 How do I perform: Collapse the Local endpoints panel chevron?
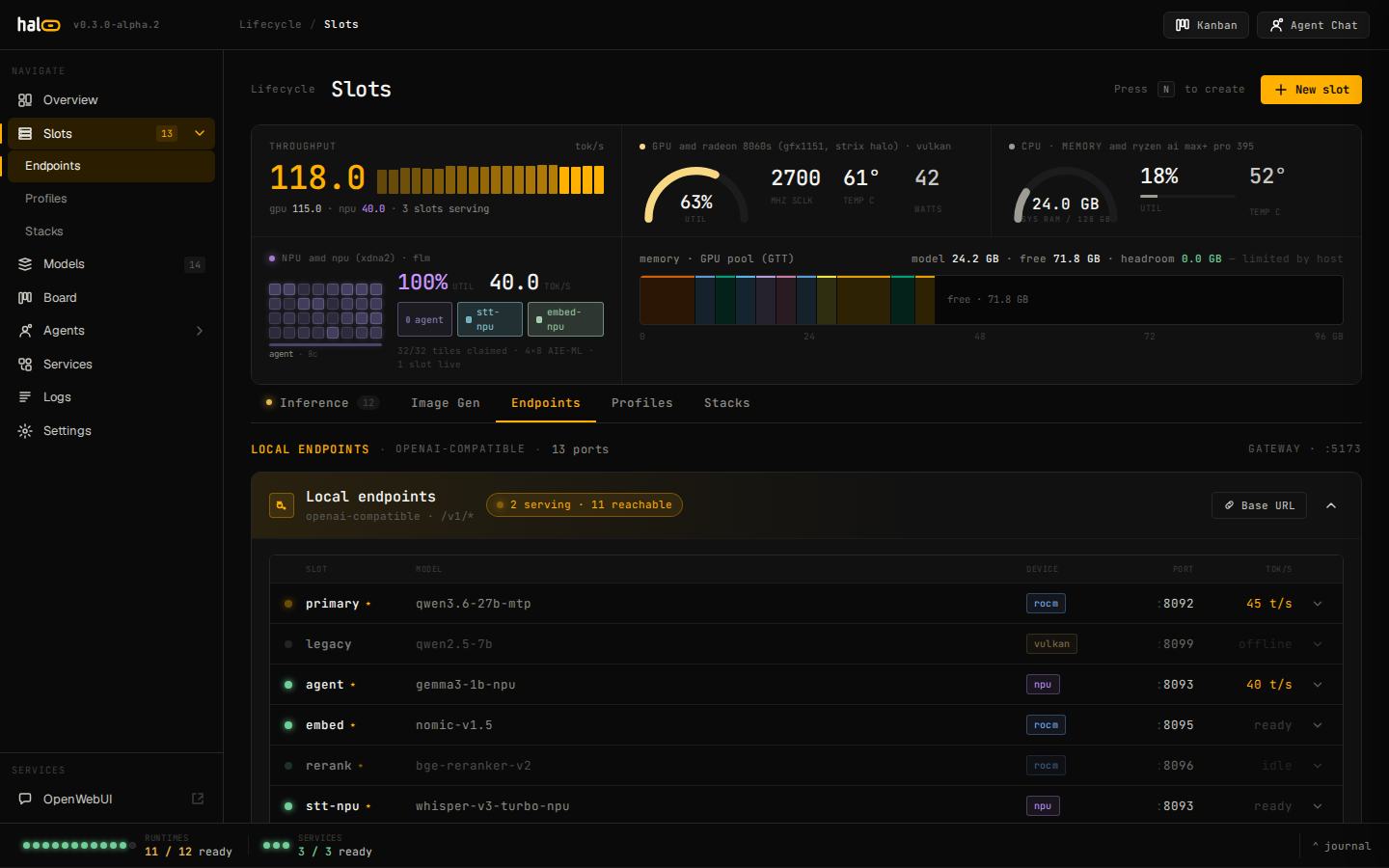pyautogui.click(x=1331, y=505)
